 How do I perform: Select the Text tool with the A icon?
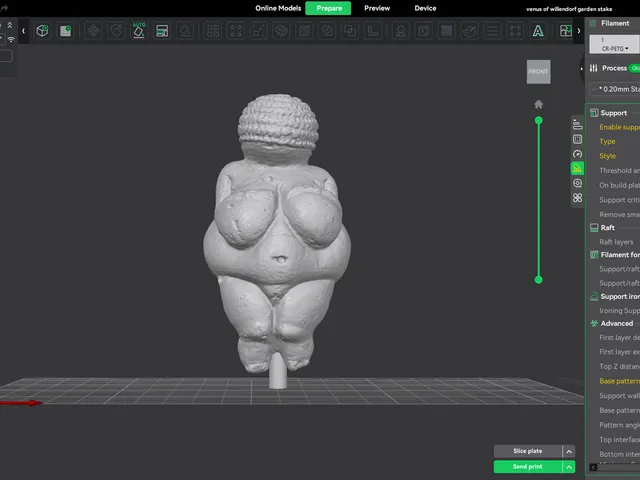pos(538,31)
